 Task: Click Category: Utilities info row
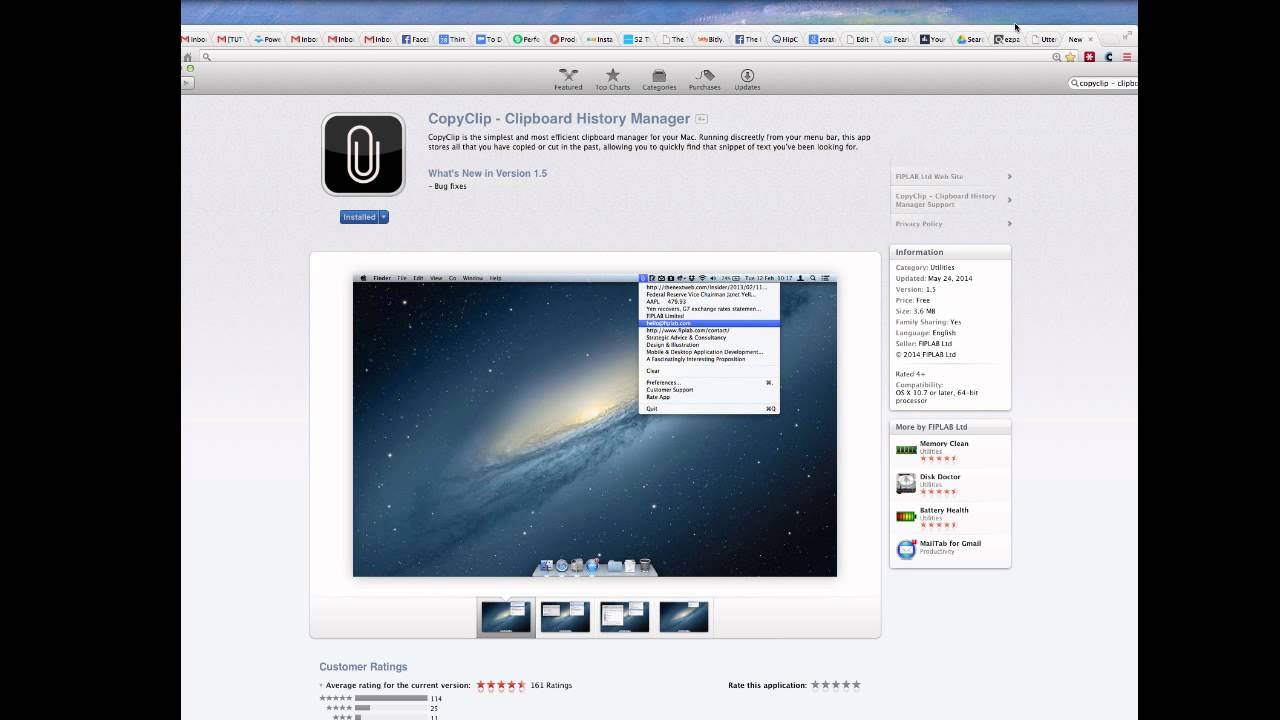[925, 268]
